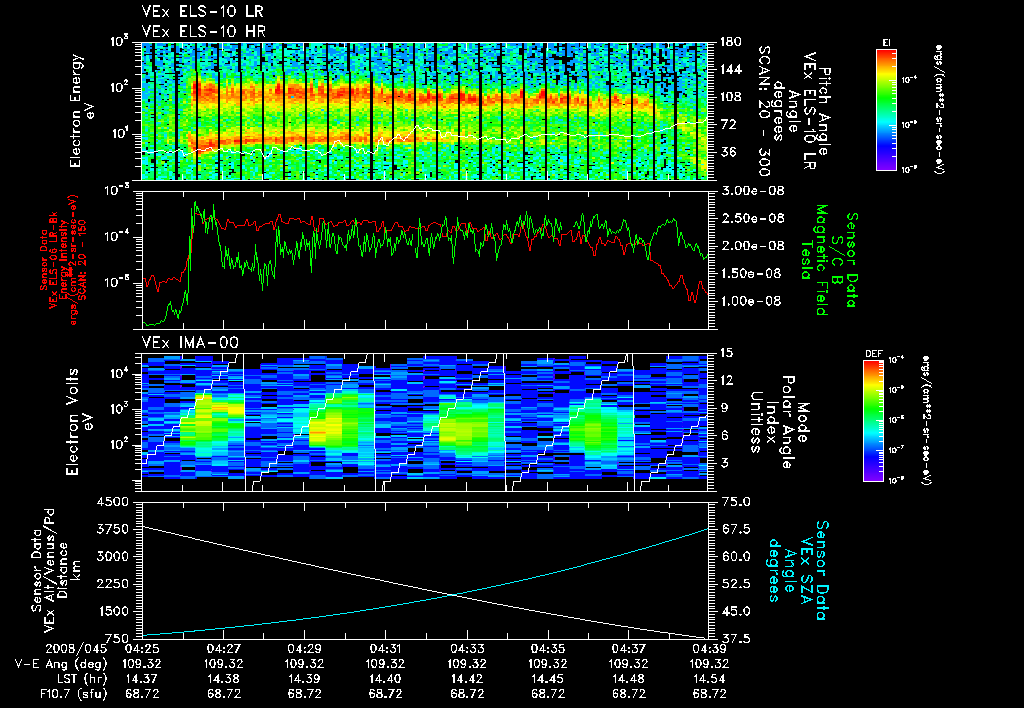This screenshot has height=708, width=1024.
Task: Click the 1500 km altitude tick label
Action: click(112, 611)
